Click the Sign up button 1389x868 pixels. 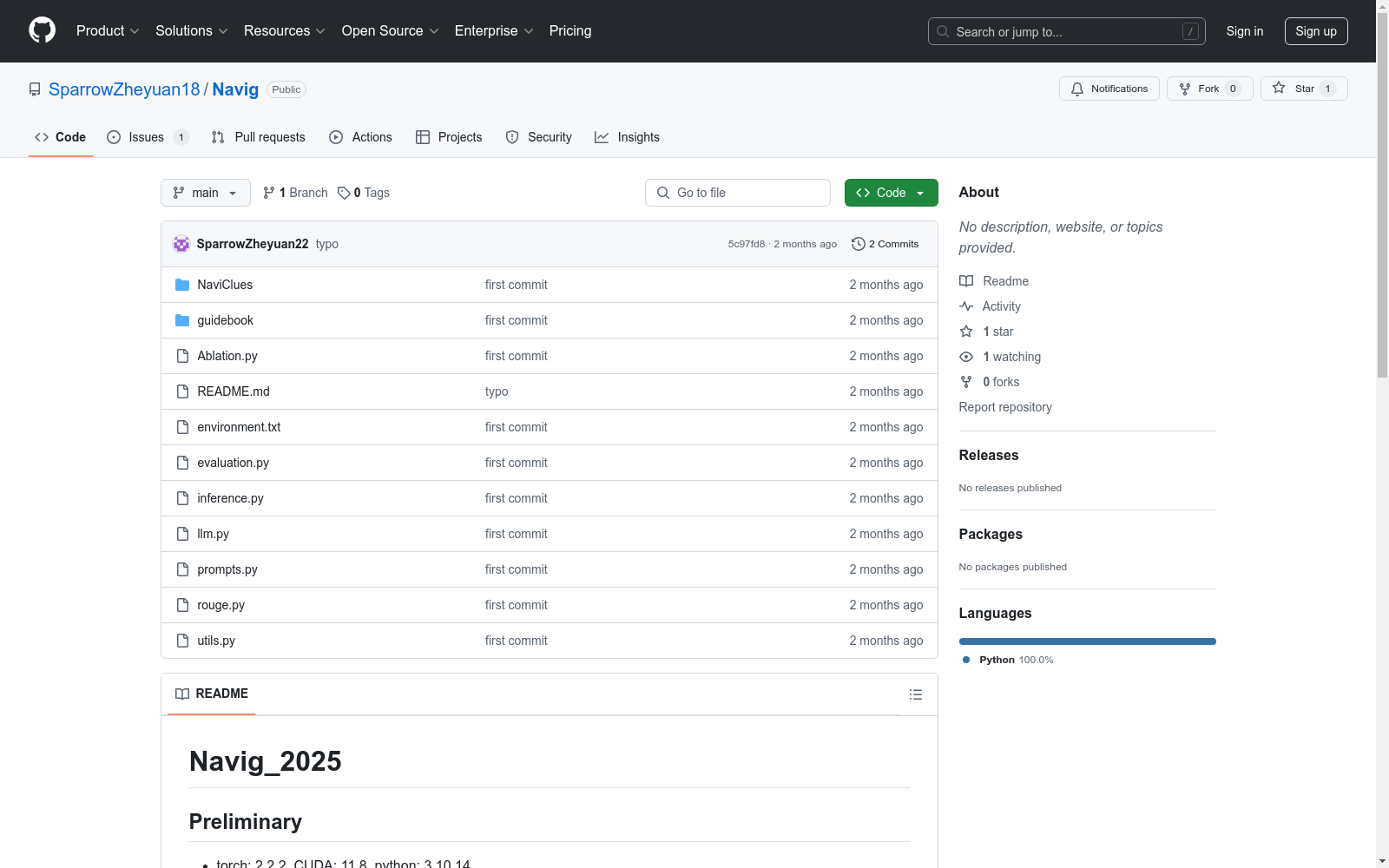(1316, 31)
